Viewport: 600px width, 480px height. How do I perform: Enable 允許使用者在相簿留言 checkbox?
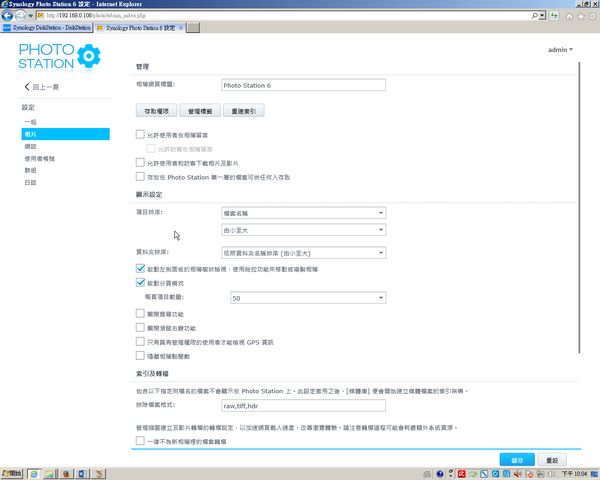140,134
